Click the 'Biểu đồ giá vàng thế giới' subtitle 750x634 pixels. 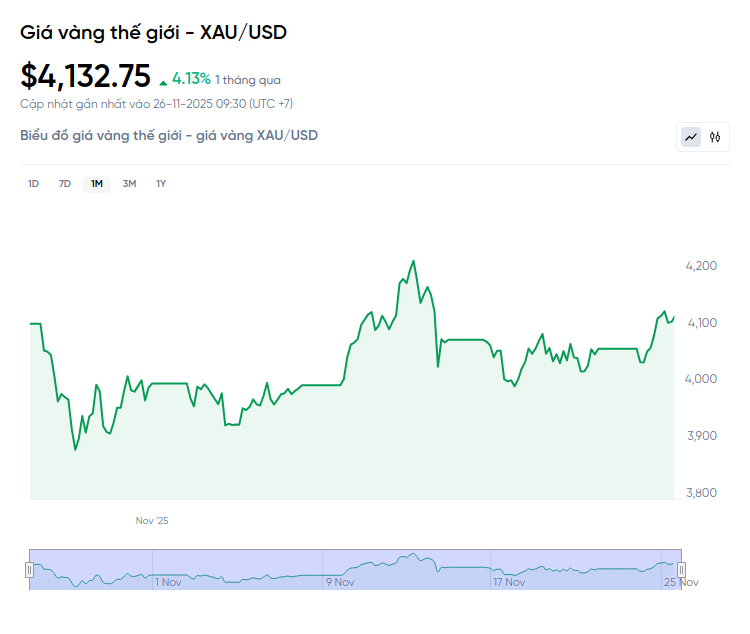click(x=169, y=135)
